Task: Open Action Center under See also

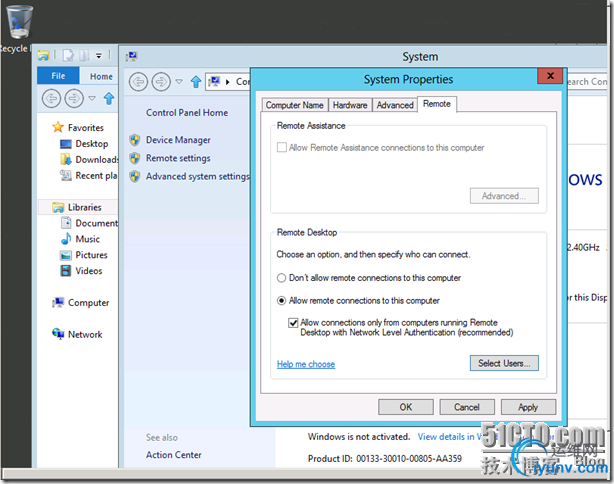Action: click(173, 455)
